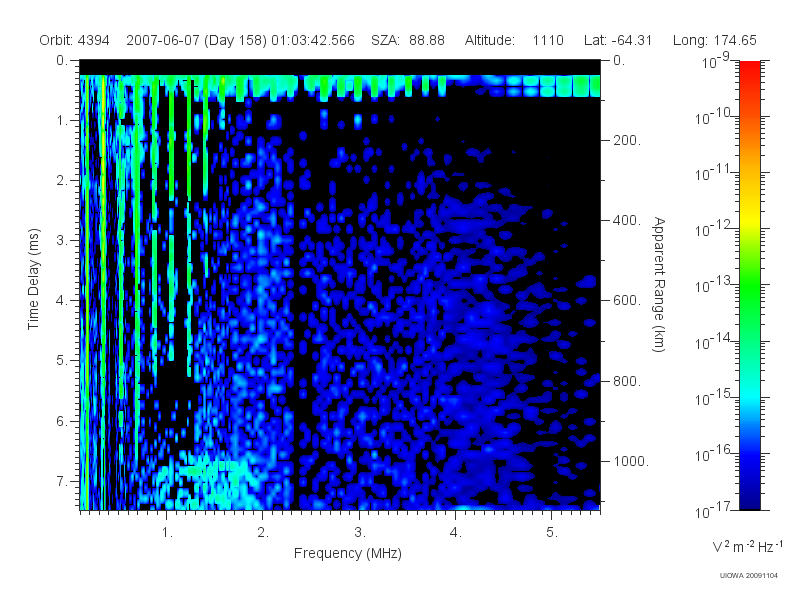Click the 'V² m⁻² Hz⁻¹' units label
Viewport: 800px width, 600px height.
point(747,546)
